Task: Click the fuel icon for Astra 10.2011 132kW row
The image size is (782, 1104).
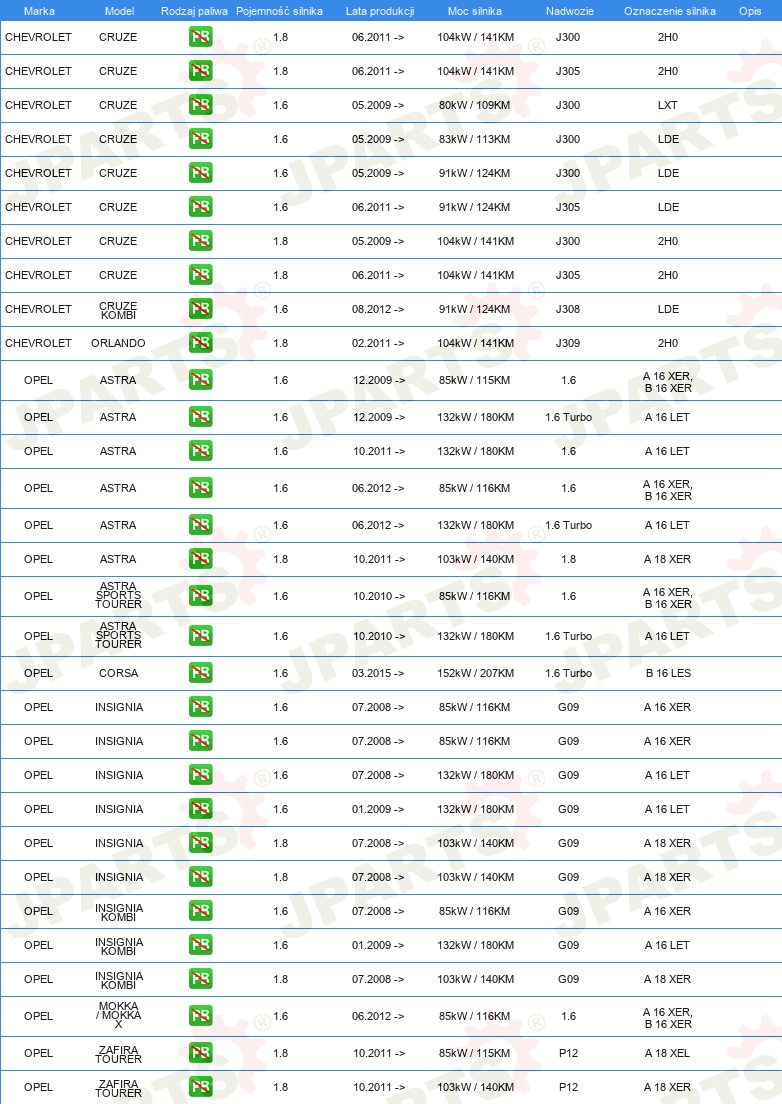Action: [x=201, y=451]
